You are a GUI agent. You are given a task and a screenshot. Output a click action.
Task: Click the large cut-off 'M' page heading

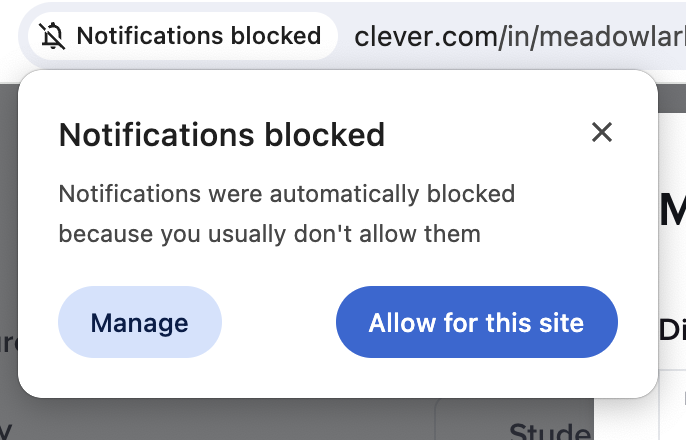coord(672,210)
